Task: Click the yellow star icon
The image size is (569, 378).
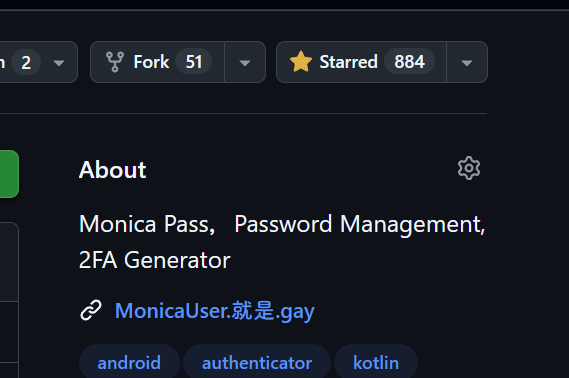Action: [301, 62]
